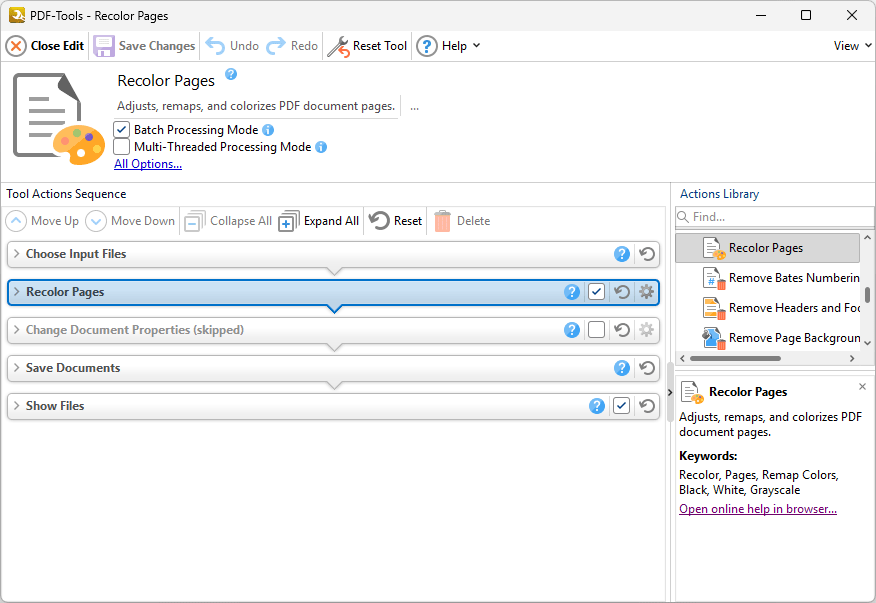The width and height of the screenshot is (876, 603).
Task: Expand the Show Files step
Action: [17, 406]
